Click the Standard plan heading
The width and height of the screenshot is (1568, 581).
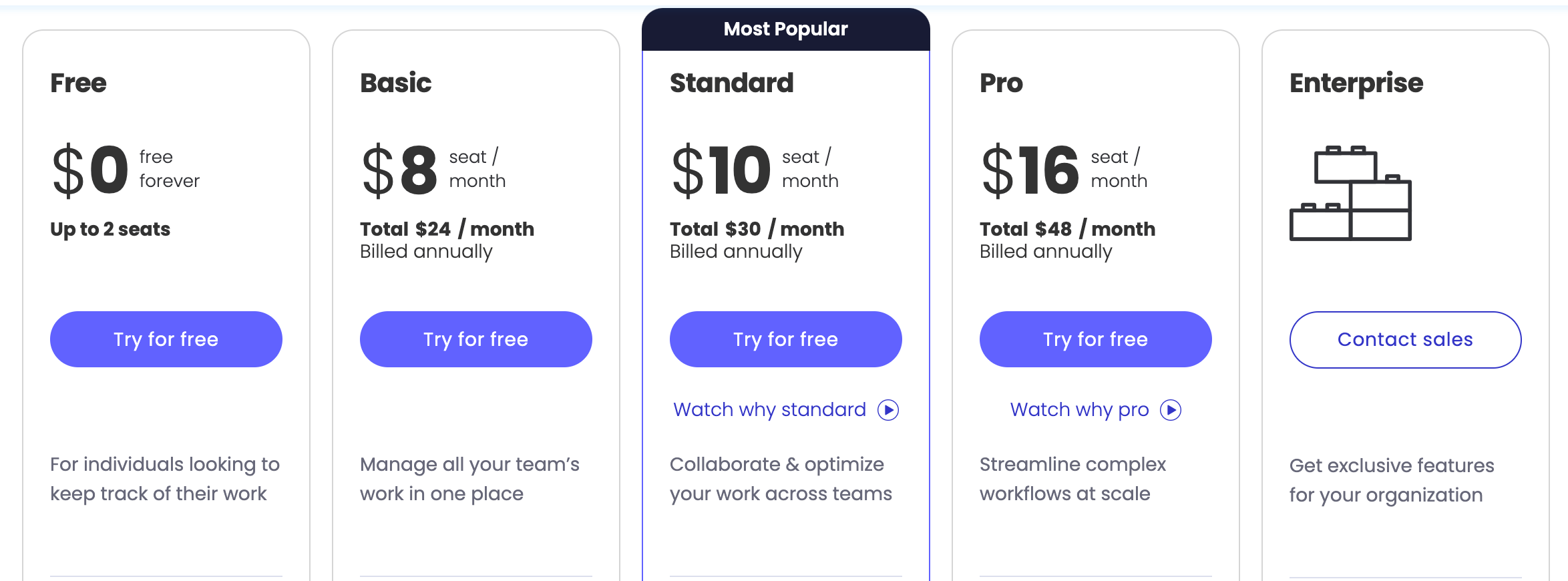coord(732,83)
